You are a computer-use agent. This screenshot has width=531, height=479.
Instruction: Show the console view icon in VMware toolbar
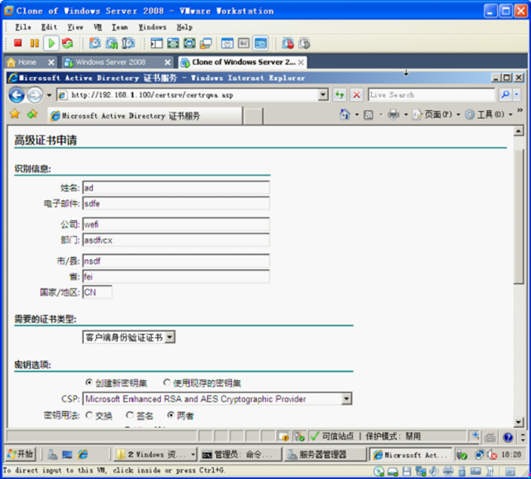pos(260,43)
